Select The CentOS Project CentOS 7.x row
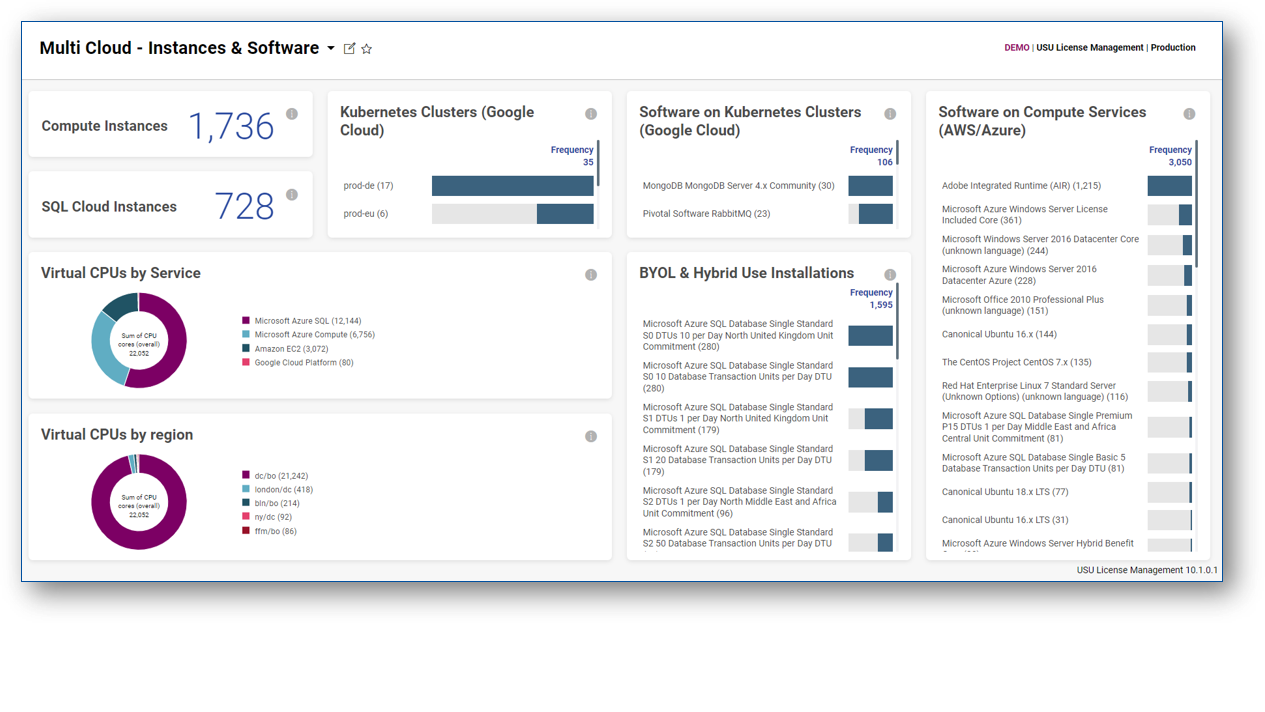The width and height of the screenshot is (1265, 712). coord(1066,363)
